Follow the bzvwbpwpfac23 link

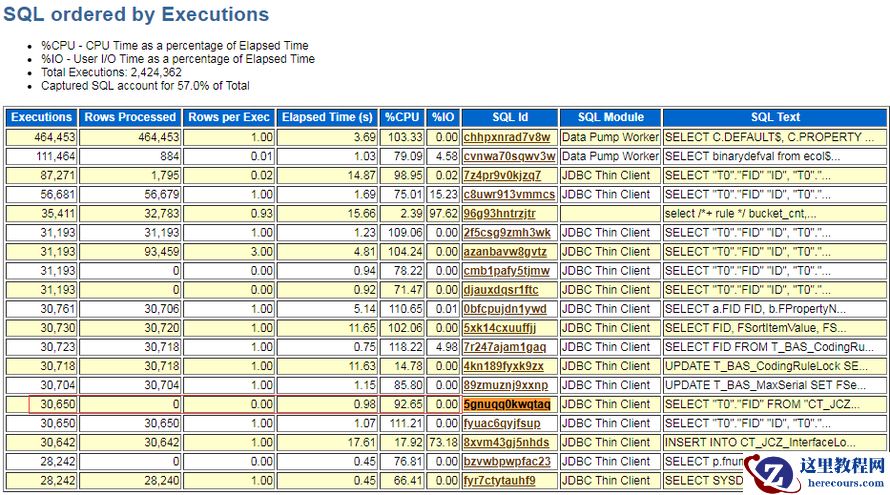point(507,462)
